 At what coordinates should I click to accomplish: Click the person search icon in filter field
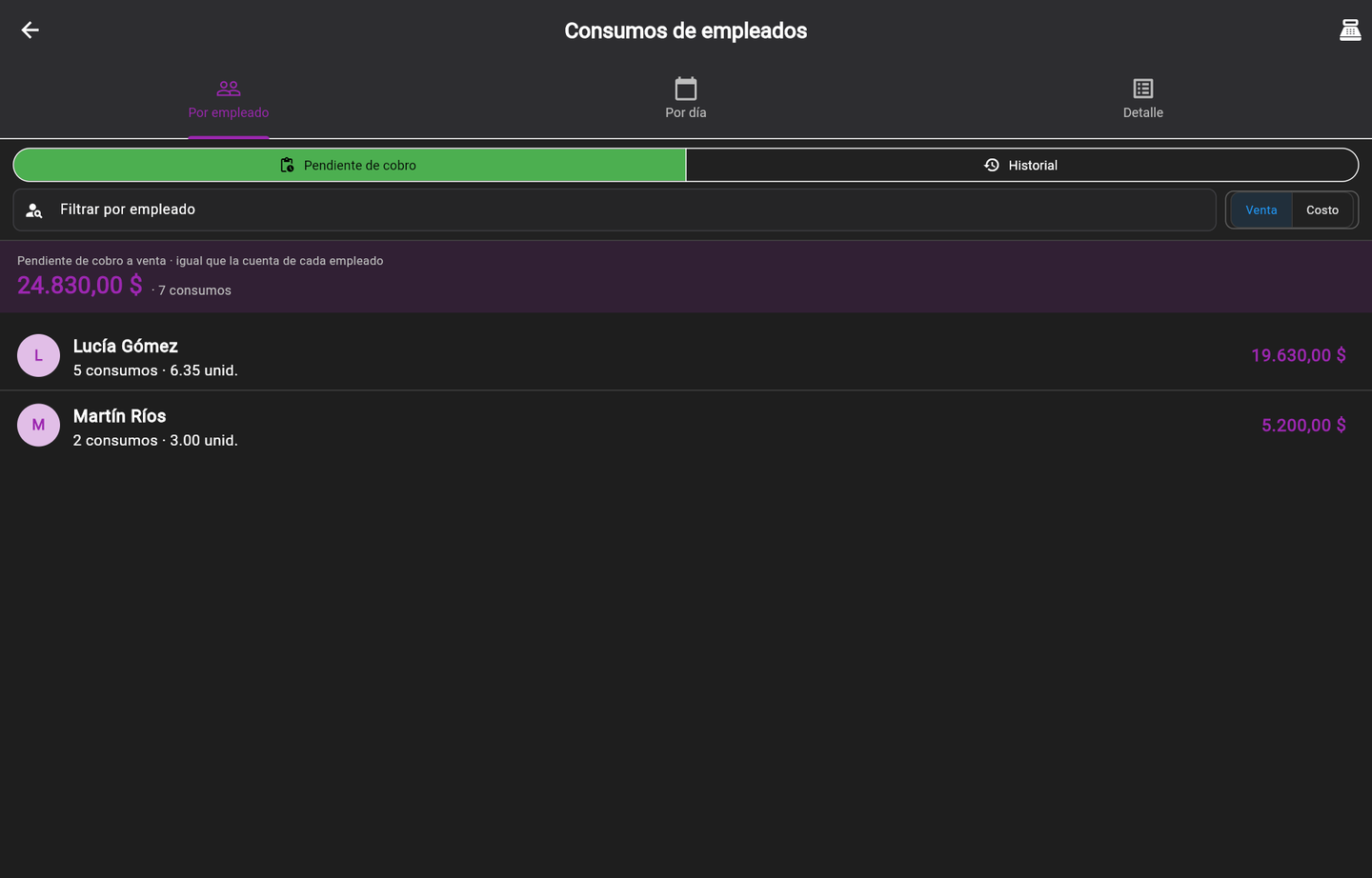34,210
